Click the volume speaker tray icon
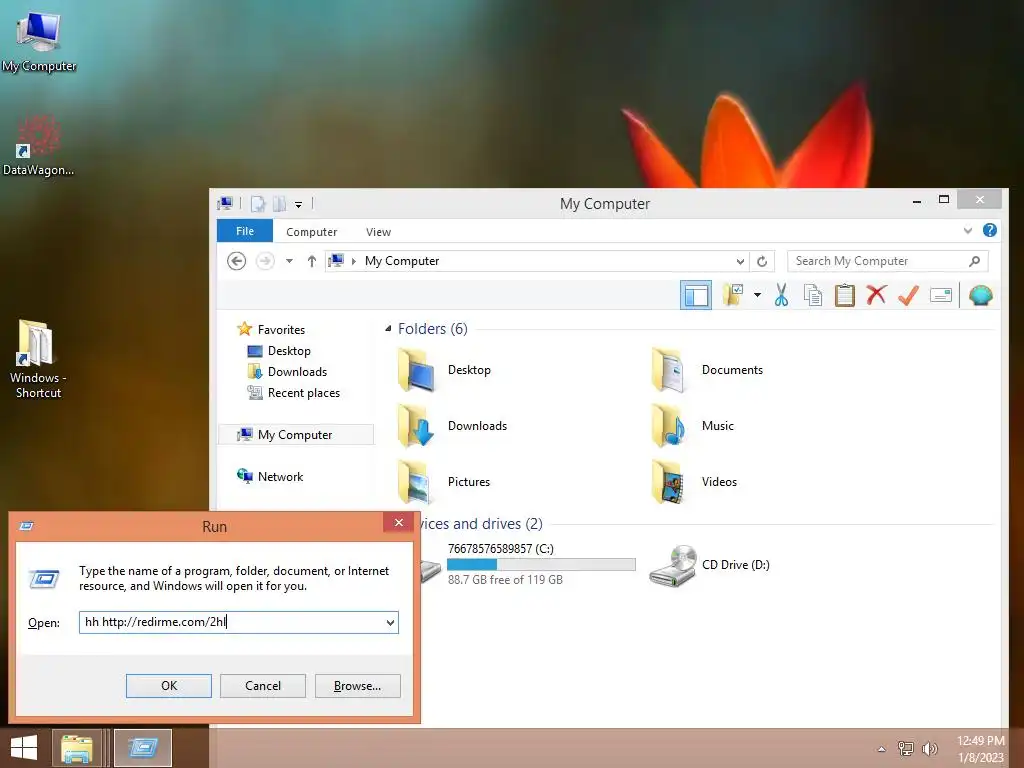This screenshot has width=1024, height=768. [929, 748]
